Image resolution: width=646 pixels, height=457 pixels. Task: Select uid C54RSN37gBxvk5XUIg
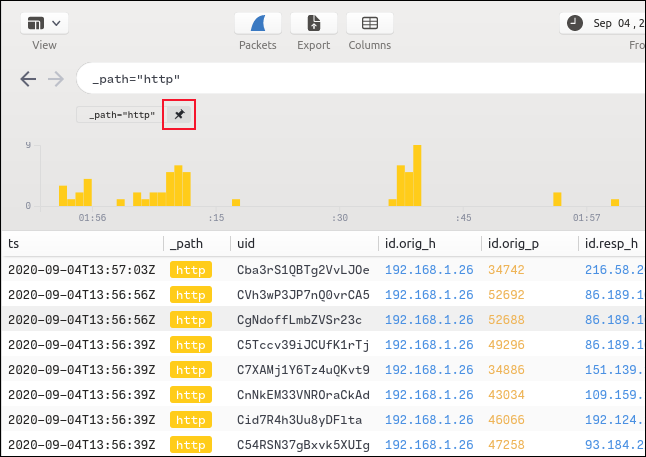pos(303,445)
